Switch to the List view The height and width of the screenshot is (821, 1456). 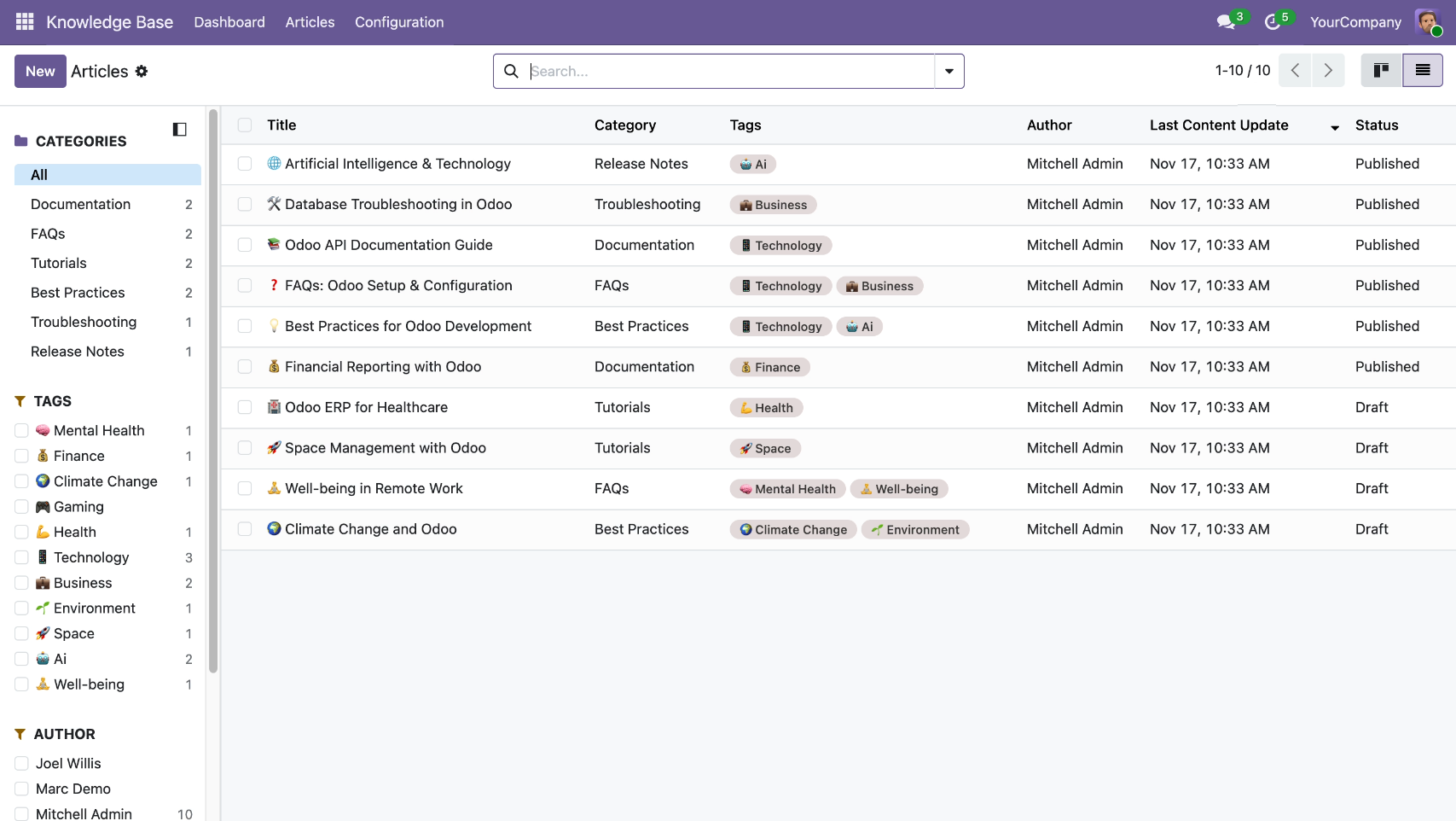pyautogui.click(x=1422, y=71)
